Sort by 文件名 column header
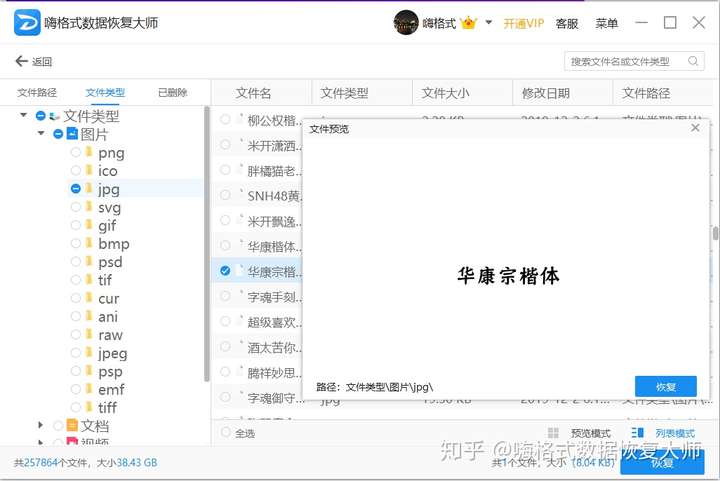This screenshot has height=481, width=720. tap(253, 93)
